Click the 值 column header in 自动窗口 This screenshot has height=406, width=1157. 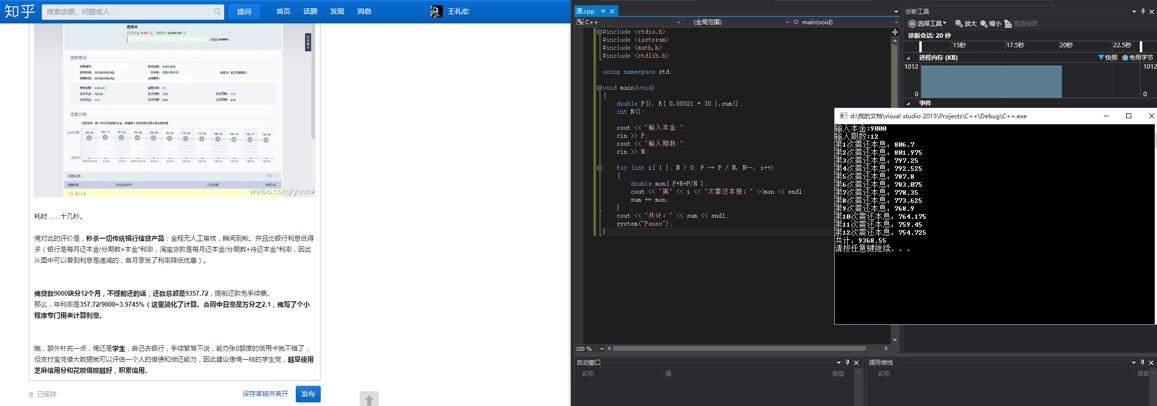pos(669,374)
